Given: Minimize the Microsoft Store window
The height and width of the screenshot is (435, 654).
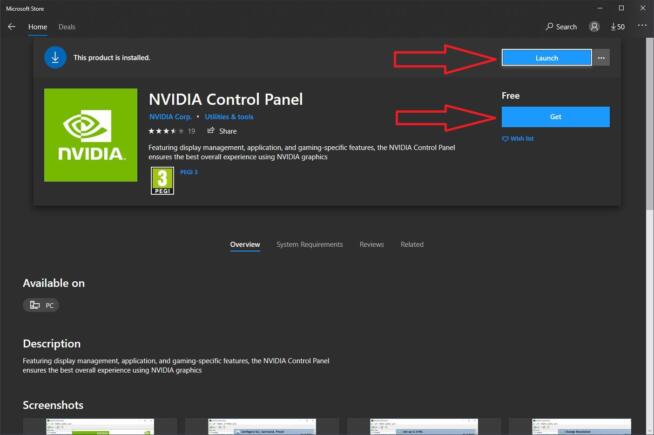Looking at the screenshot, I should 600,8.
